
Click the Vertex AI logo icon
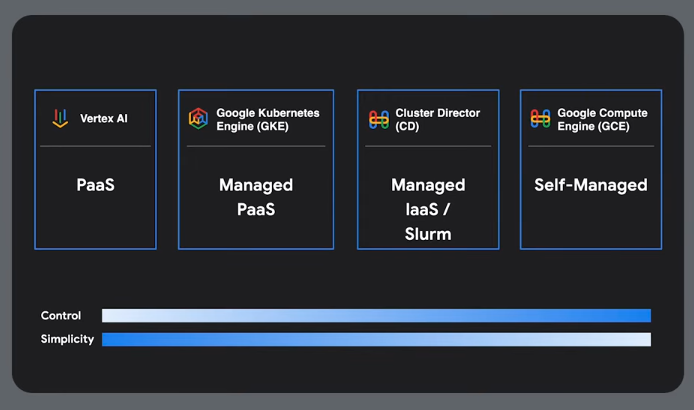(x=61, y=119)
